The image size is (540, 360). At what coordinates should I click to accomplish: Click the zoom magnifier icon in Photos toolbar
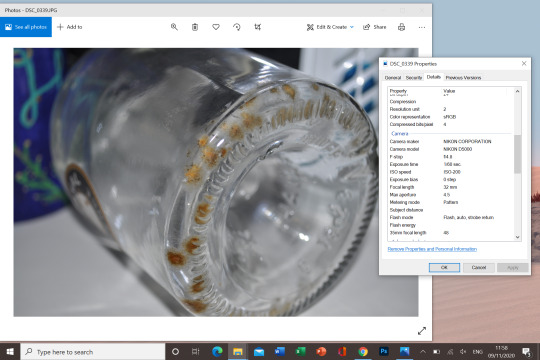coord(174,27)
